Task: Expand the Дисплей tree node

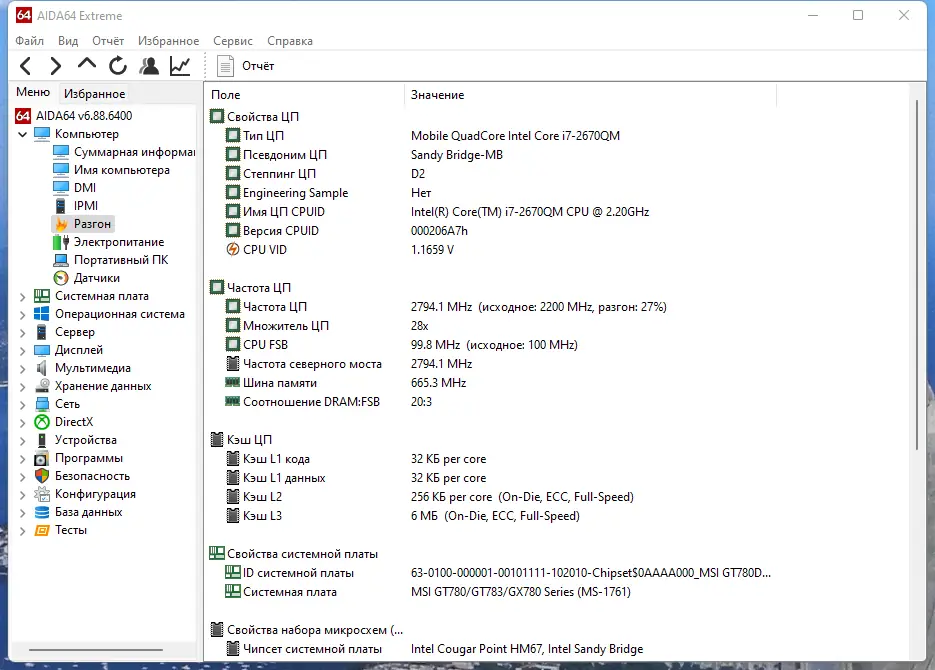Action: [x=23, y=350]
